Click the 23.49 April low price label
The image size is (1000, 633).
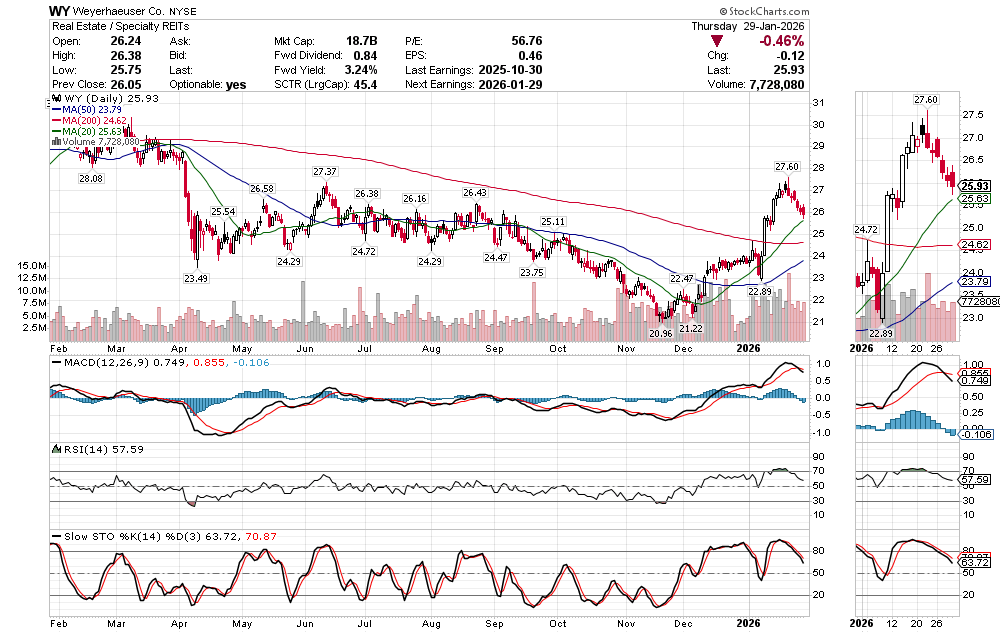click(x=195, y=279)
